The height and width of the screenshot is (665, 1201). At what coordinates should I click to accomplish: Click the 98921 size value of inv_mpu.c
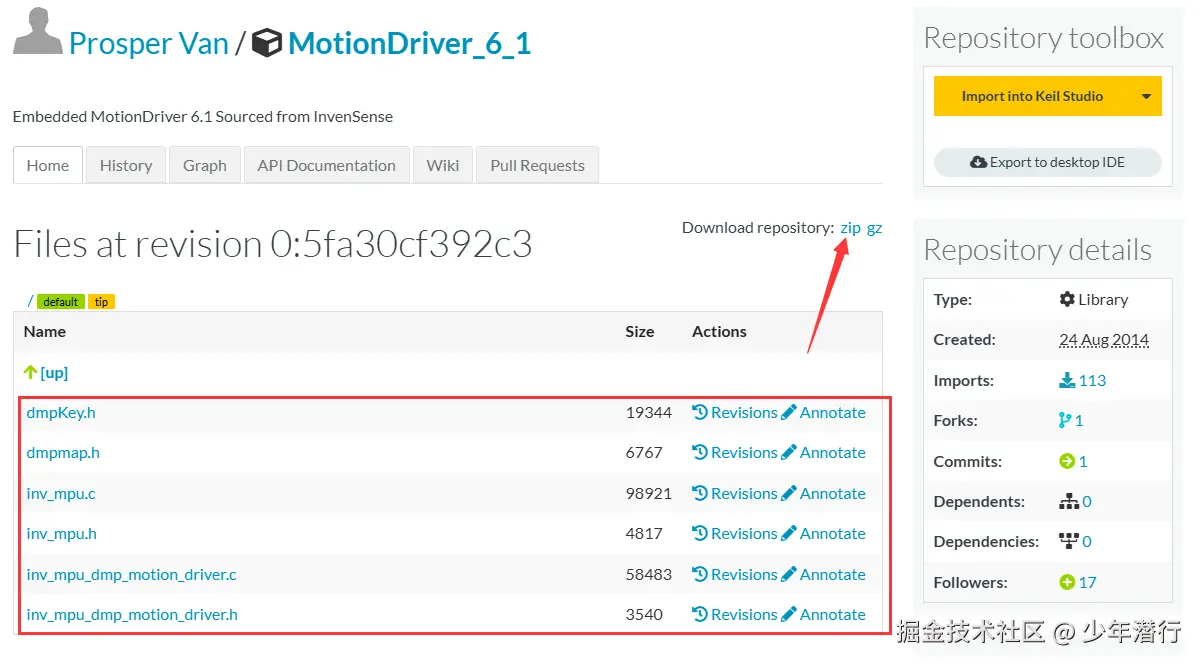(649, 493)
